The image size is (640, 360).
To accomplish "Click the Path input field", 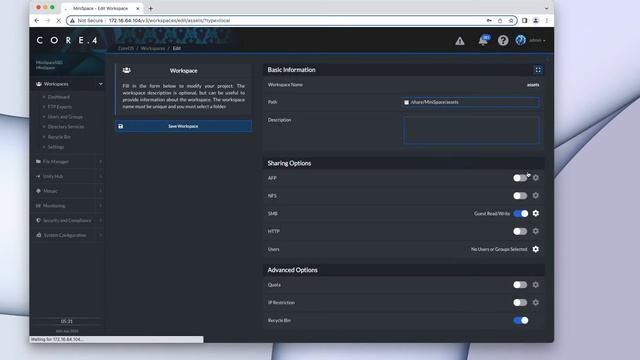I will 471,102.
